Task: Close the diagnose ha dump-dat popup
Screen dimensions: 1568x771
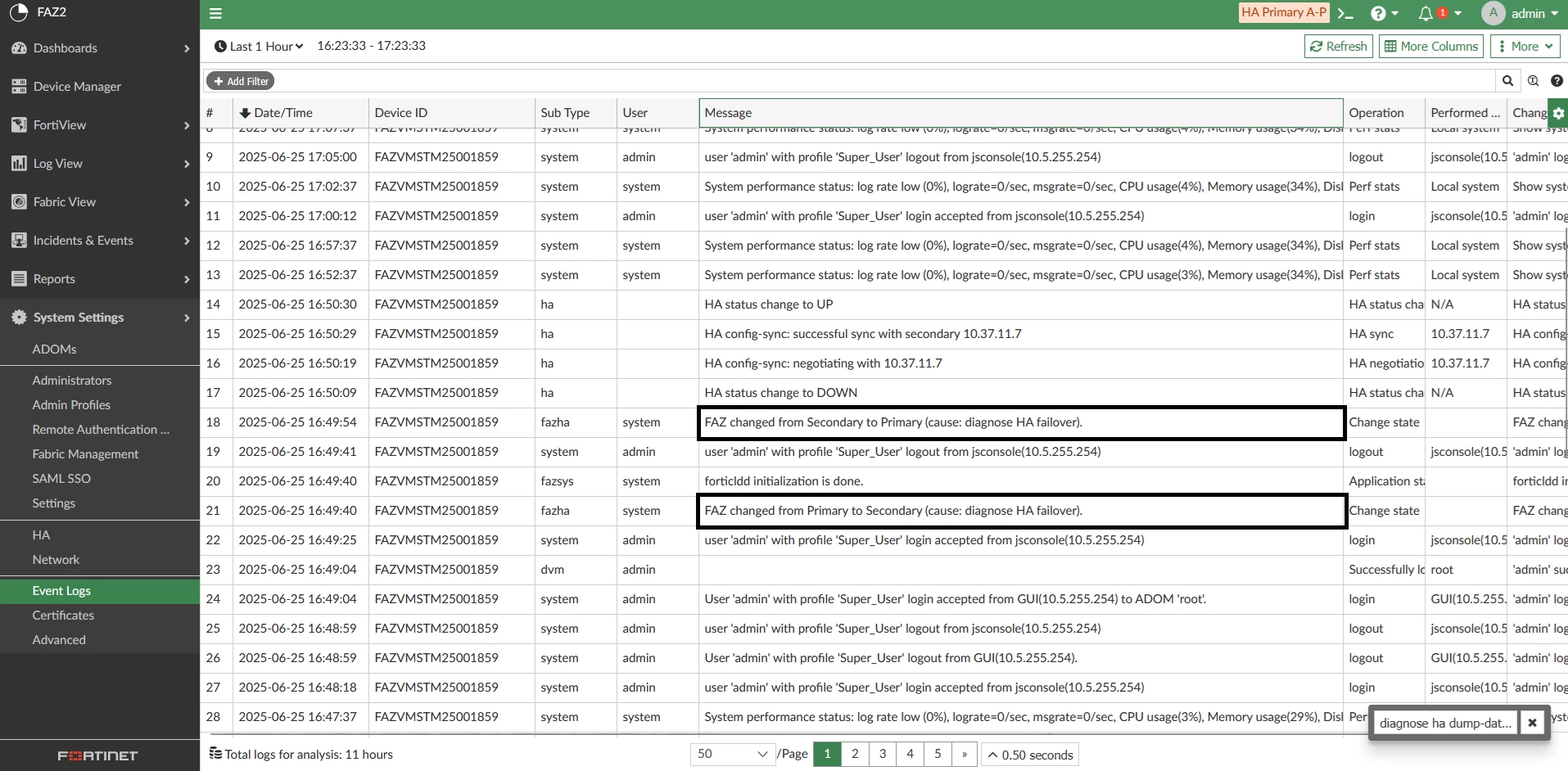Action: (1532, 723)
